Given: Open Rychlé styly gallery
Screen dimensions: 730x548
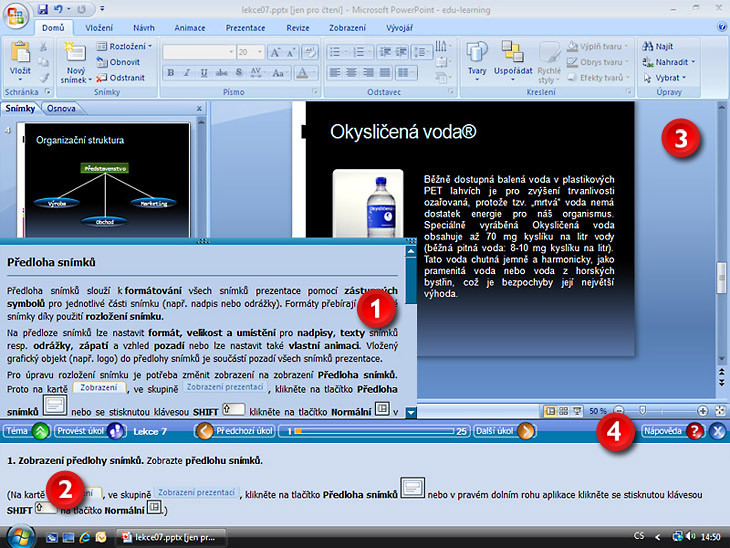Looking at the screenshot, I should (x=549, y=63).
